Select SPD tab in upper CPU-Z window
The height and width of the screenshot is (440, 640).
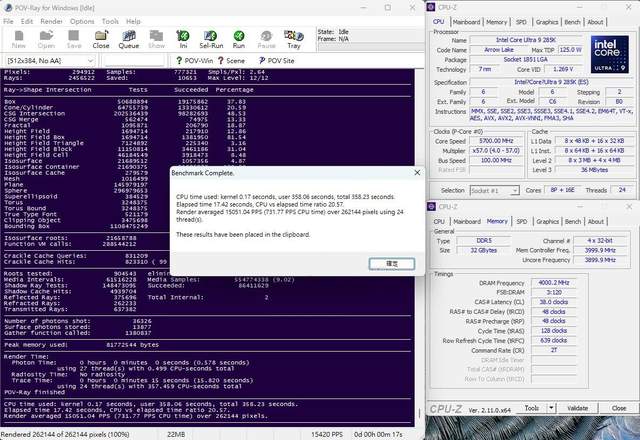point(521,22)
